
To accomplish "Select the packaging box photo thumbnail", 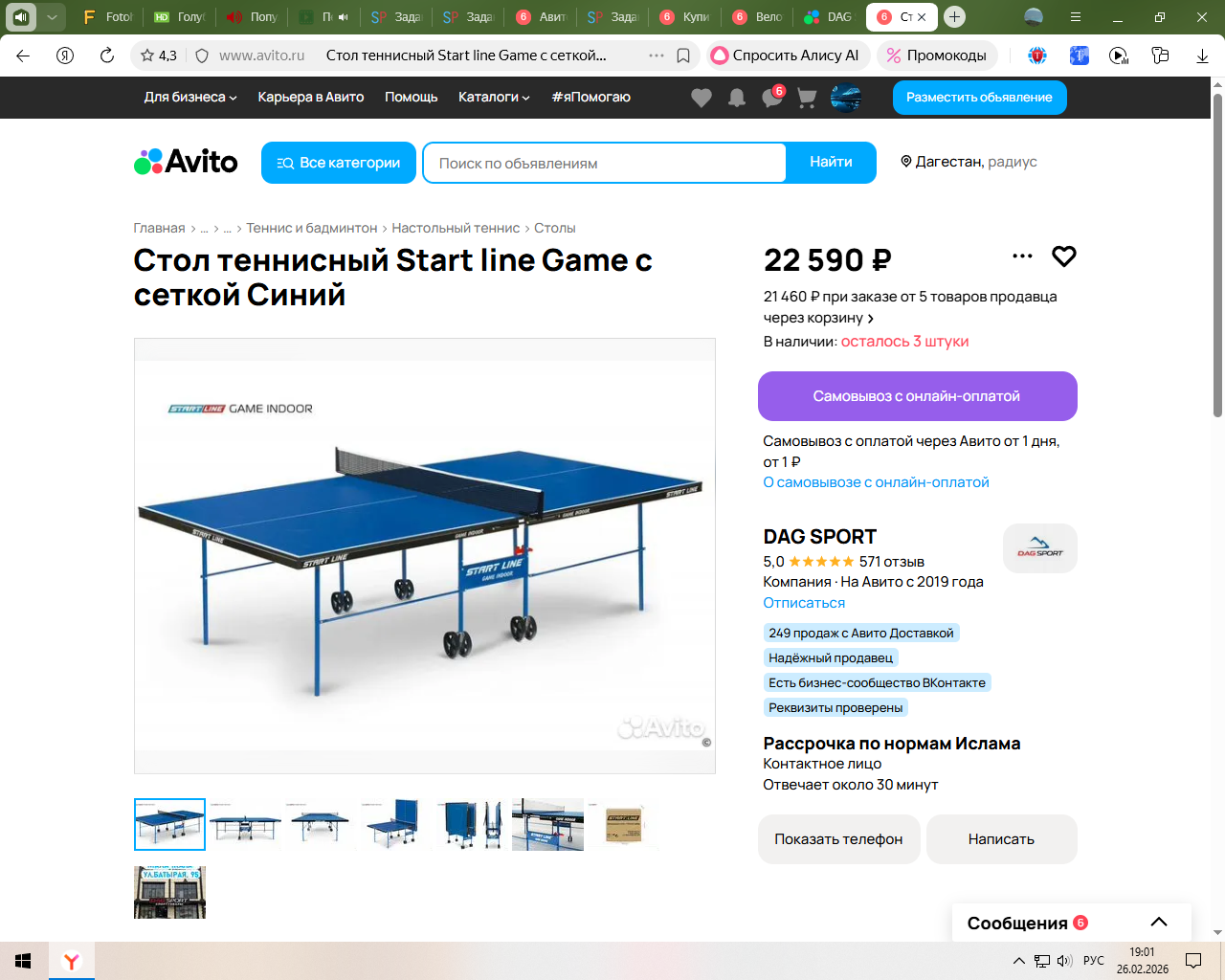I will (623, 824).
